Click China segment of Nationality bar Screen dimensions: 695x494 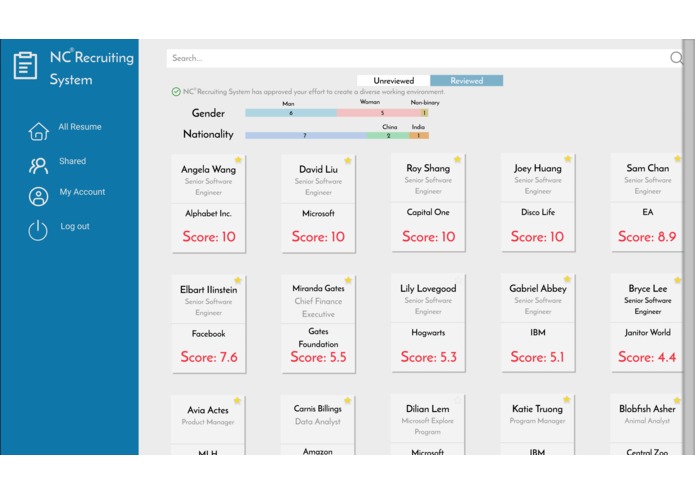388,136
